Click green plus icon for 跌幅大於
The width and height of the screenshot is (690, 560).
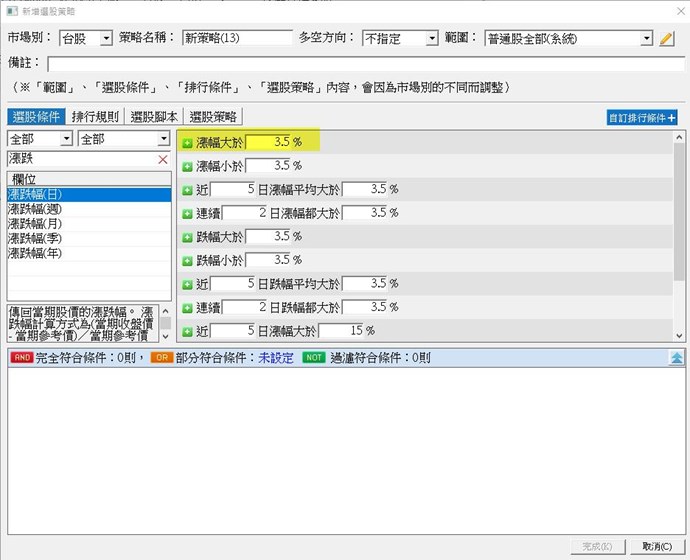[x=187, y=237]
